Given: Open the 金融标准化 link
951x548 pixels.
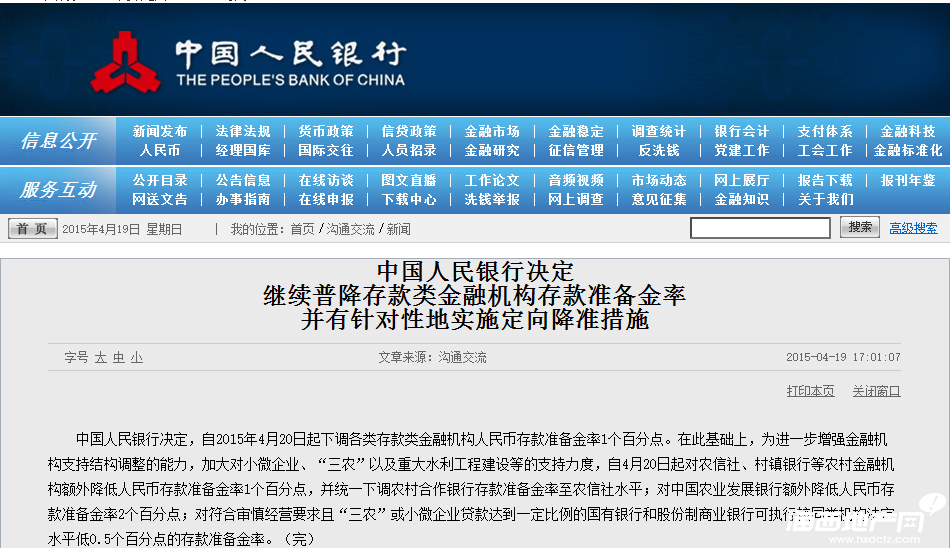Looking at the screenshot, I should pos(908,150).
